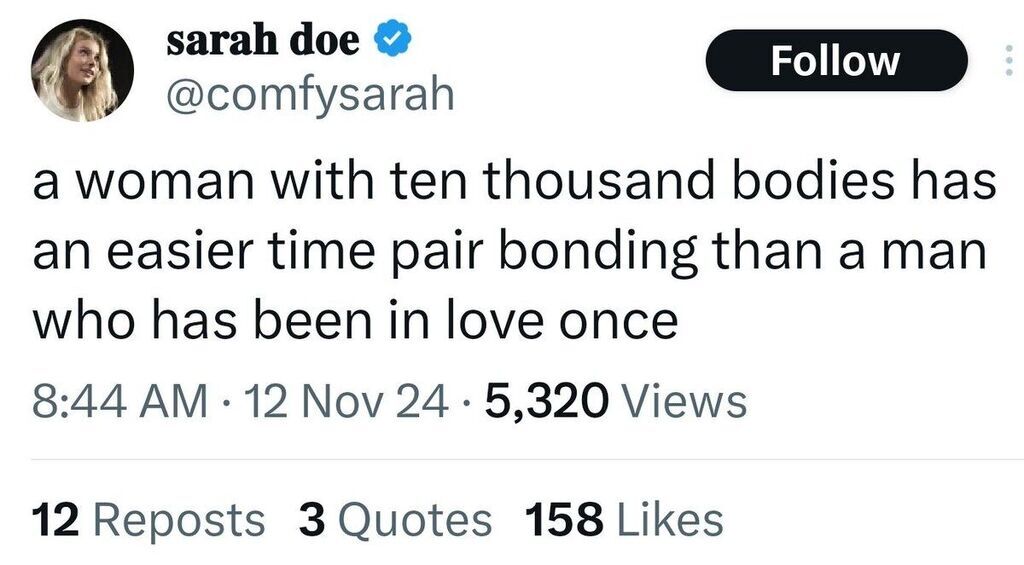Click the tweet line starting "a woman with"

515,186
